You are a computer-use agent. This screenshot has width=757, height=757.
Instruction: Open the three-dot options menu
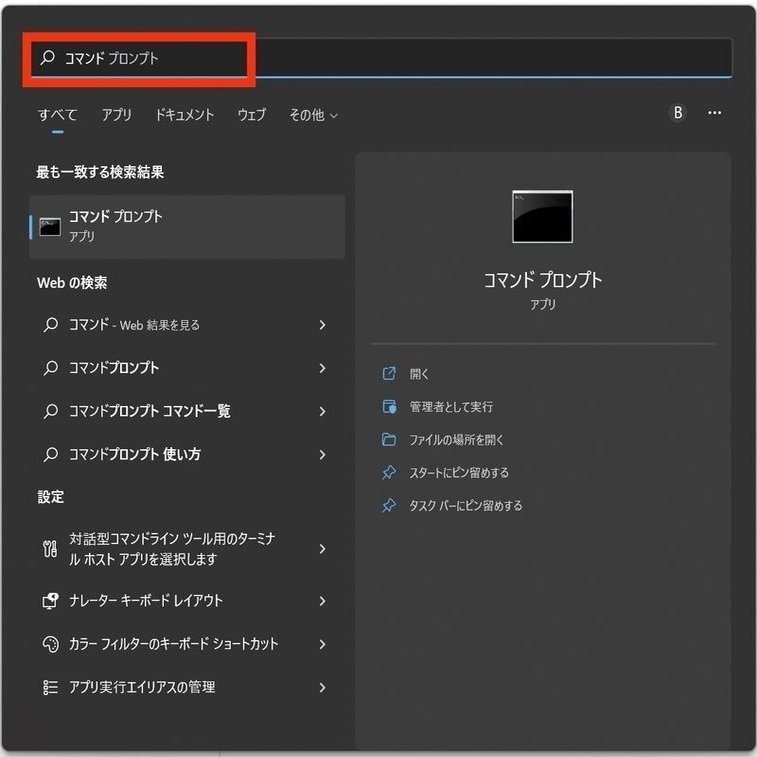pyautogui.click(x=715, y=113)
